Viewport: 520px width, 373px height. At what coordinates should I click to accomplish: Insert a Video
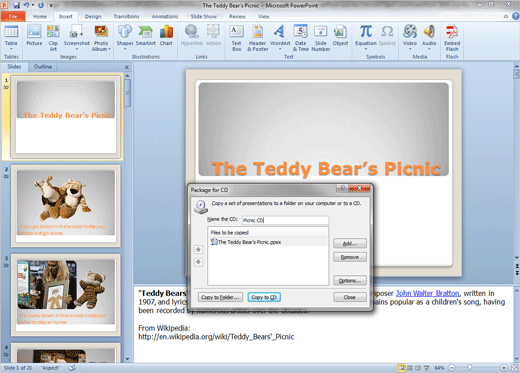(410, 37)
